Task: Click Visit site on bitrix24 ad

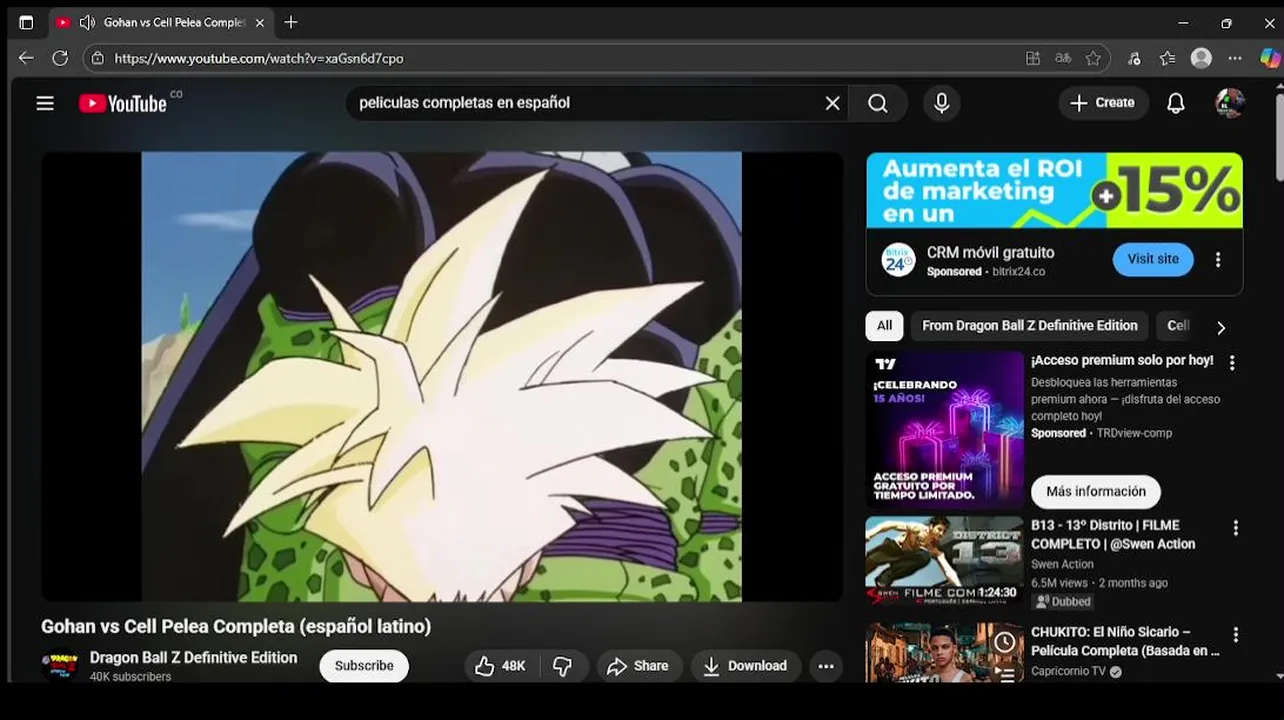Action: pyautogui.click(x=1153, y=259)
